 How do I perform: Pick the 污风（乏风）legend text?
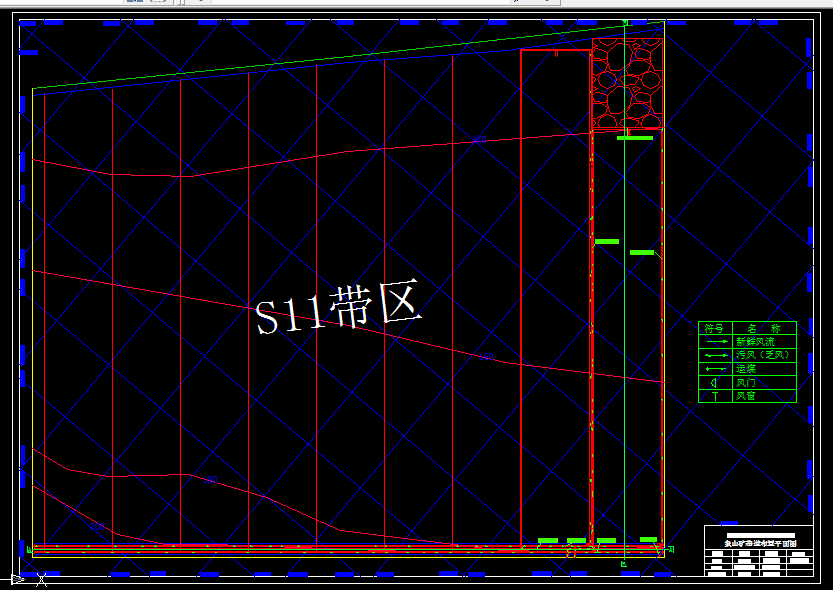(x=763, y=355)
